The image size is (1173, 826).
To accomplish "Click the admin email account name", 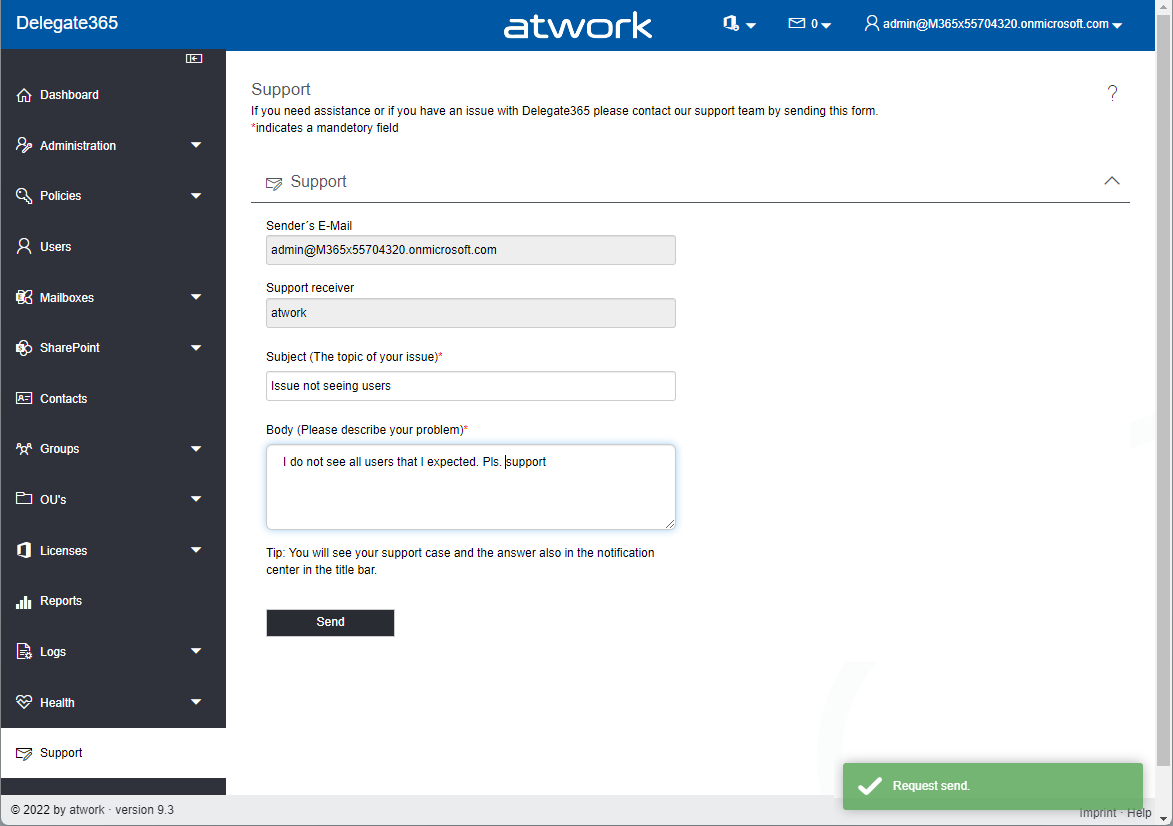I will click(x=996, y=24).
